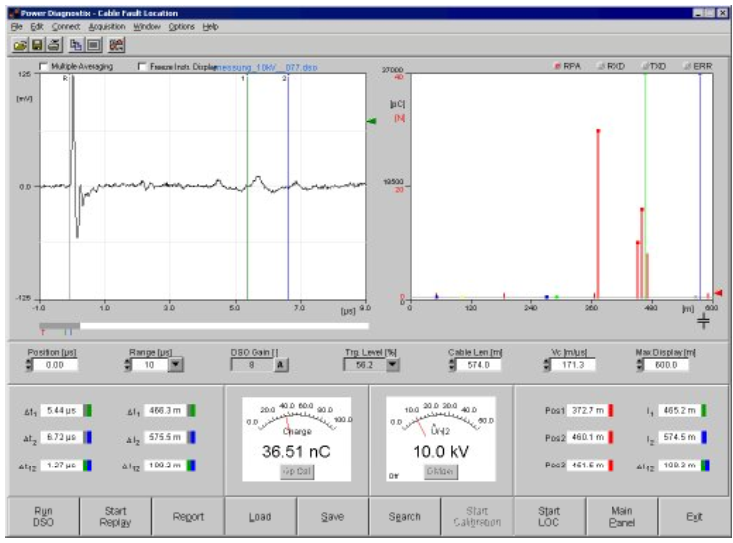Viewport: 733px width, 543px height.
Task: Click the Copy toolbar icon
Action: point(76,45)
